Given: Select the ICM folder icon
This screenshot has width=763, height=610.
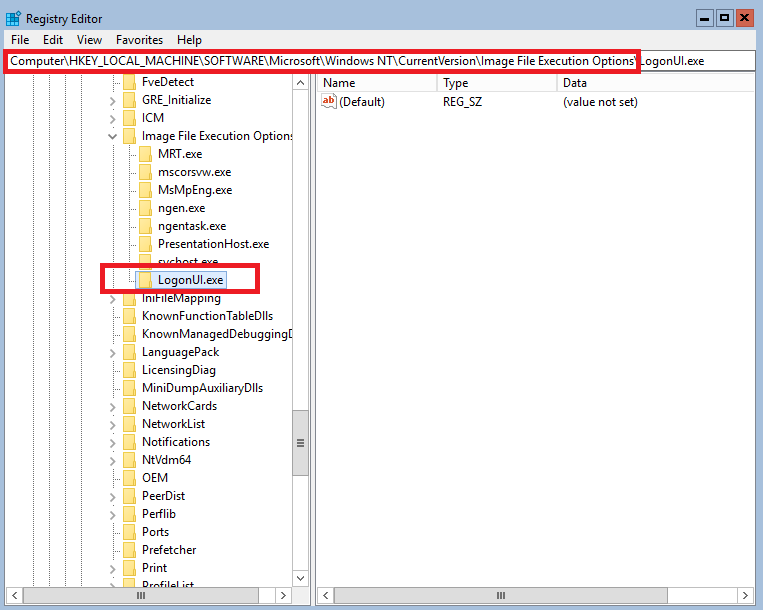Looking at the screenshot, I should point(129,118).
